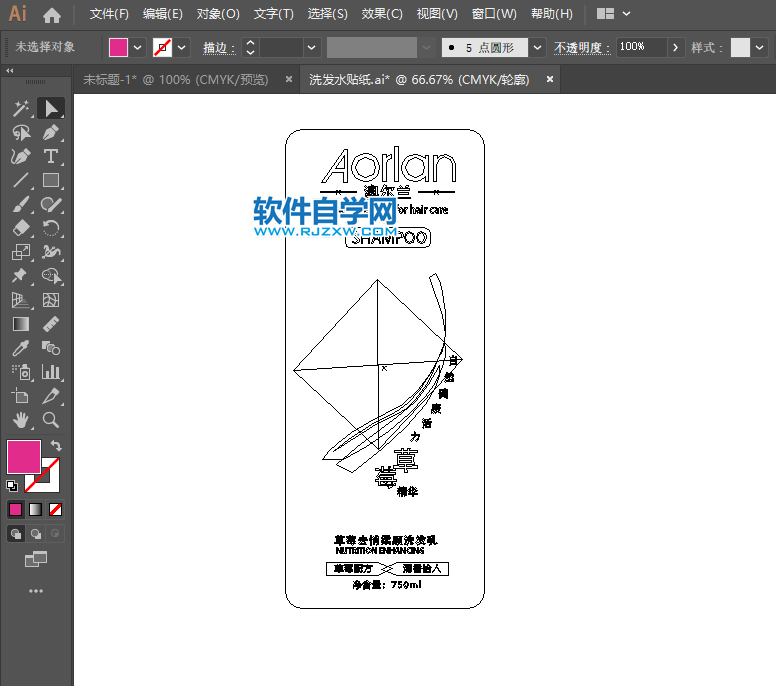Select the Zoom tool
Screen dimensions: 776x686
(51, 420)
